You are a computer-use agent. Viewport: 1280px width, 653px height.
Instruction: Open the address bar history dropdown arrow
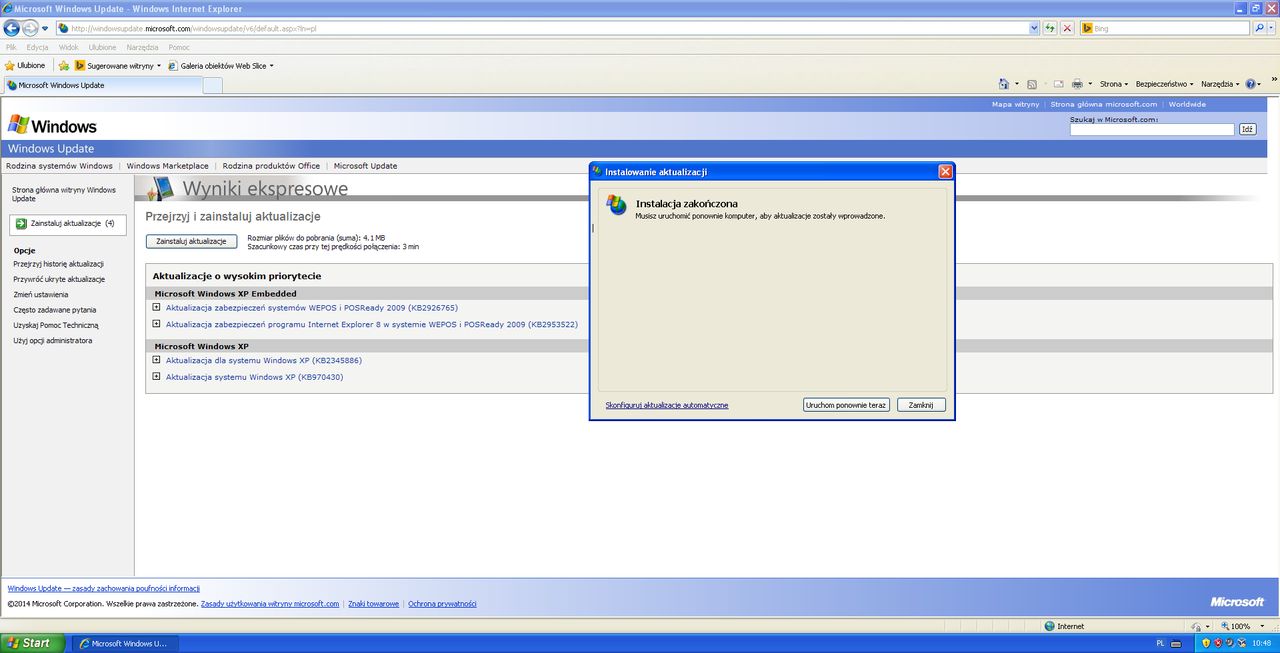[x=1034, y=28]
